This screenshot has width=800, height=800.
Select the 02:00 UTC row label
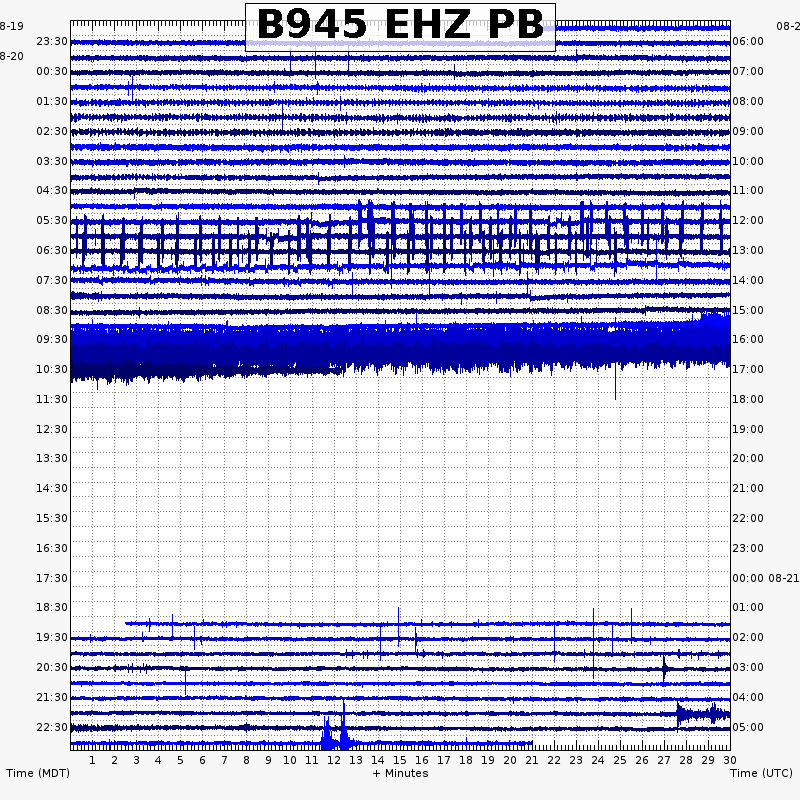(748, 637)
